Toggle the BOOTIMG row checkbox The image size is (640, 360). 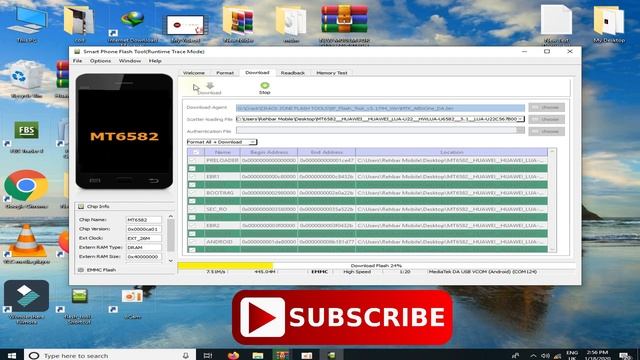pyautogui.click(x=192, y=193)
